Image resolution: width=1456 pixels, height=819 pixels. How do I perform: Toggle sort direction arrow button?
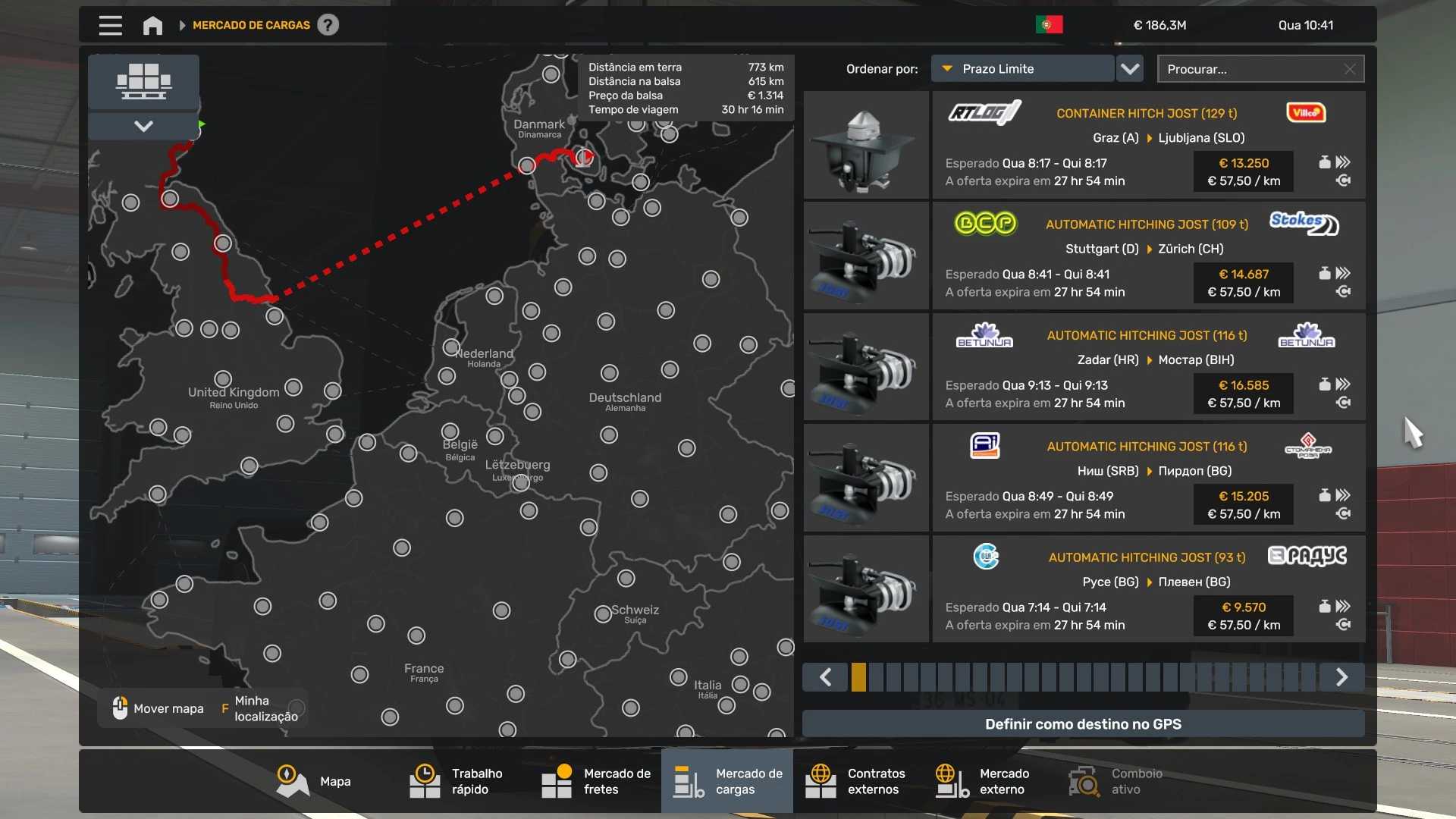pos(1130,69)
